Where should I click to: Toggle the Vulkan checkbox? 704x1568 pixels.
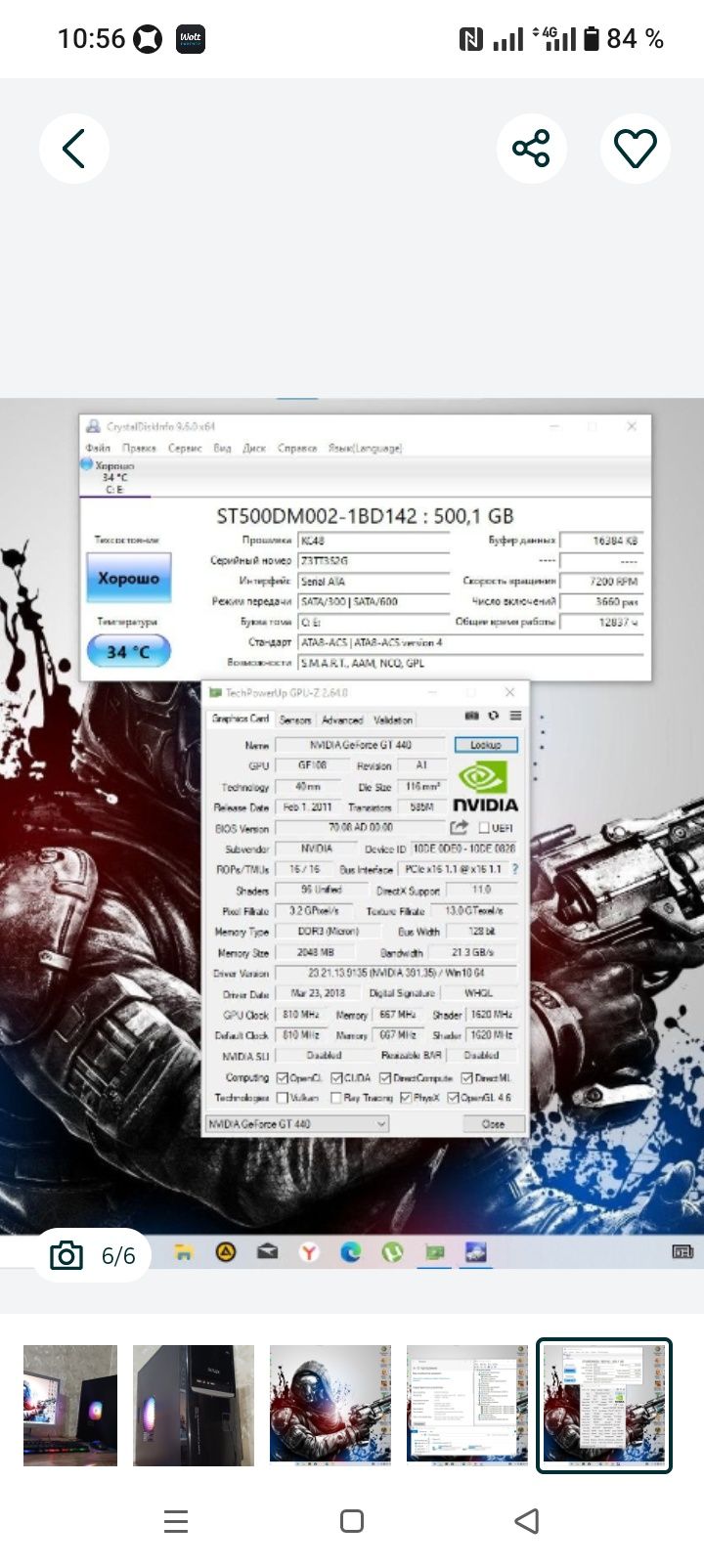283,1098
